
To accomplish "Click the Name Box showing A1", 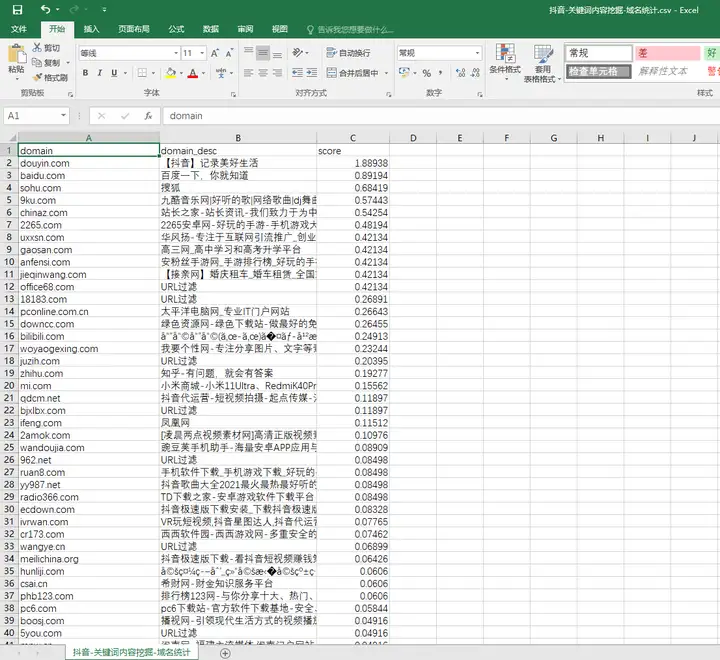I will click(31, 116).
